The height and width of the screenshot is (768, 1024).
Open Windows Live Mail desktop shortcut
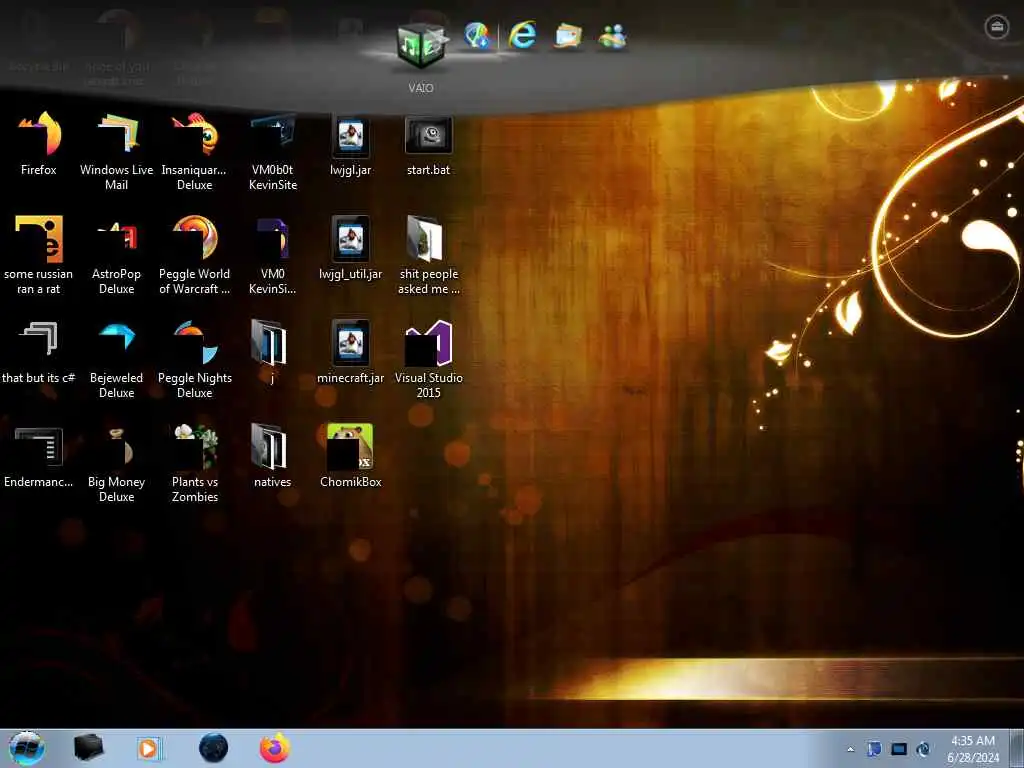(117, 134)
